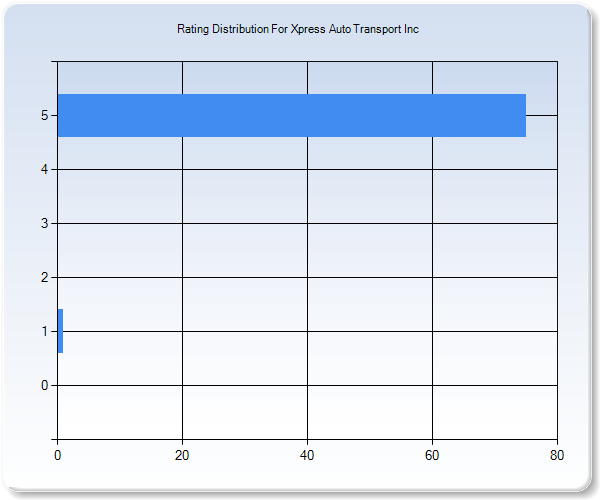Click the y-axis label '0'

[45, 385]
